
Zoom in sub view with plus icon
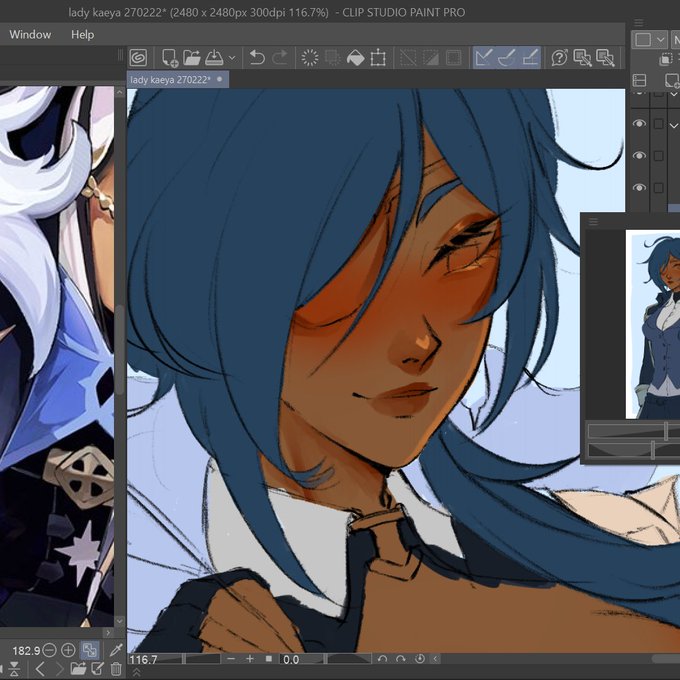pos(68,650)
